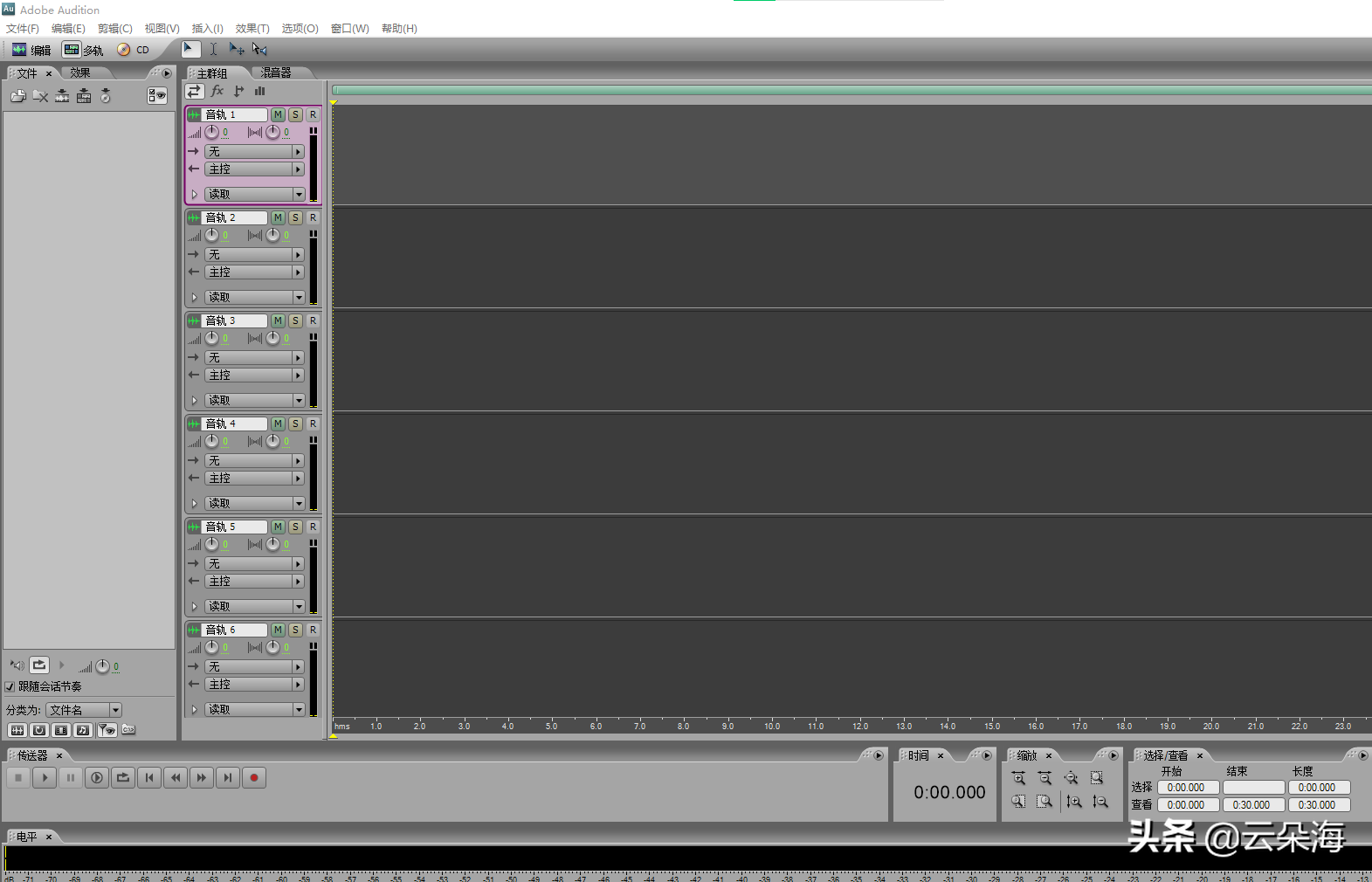The height and width of the screenshot is (882, 1372).
Task: Select the time selection I-beam tool
Action: click(x=213, y=50)
